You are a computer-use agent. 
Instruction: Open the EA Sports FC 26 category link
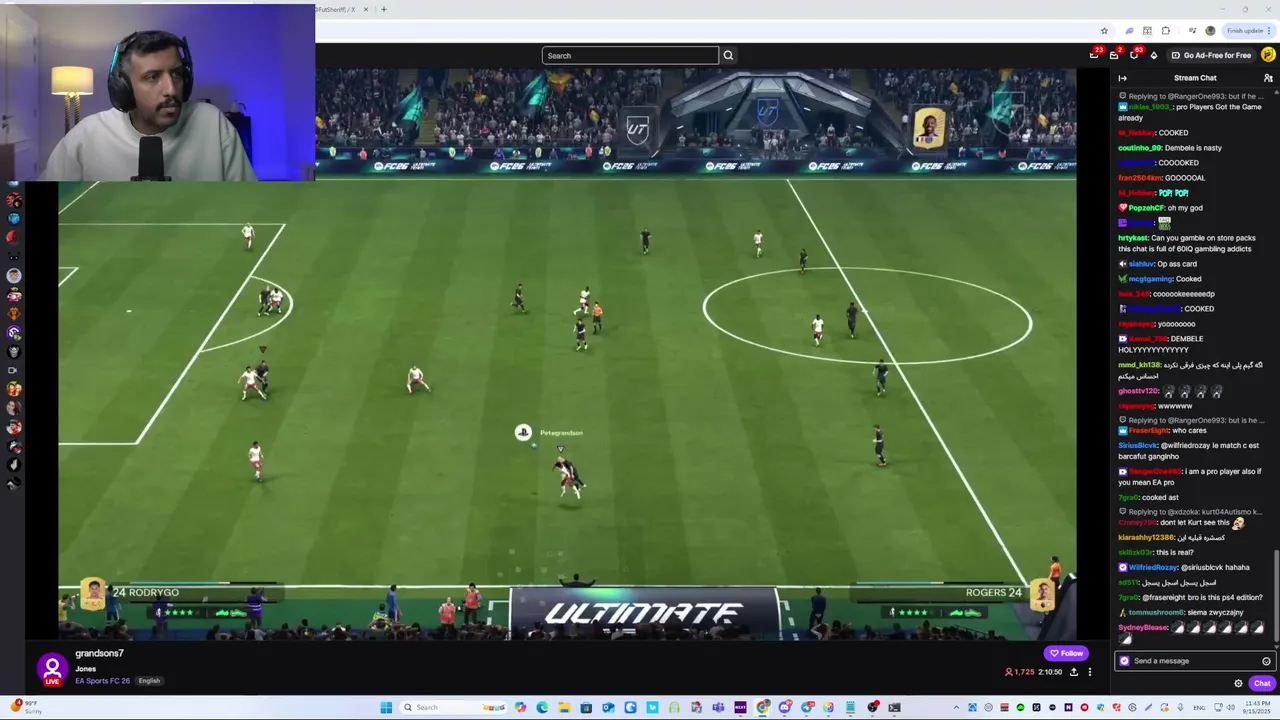pyautogui.click(x=102, y=681)
